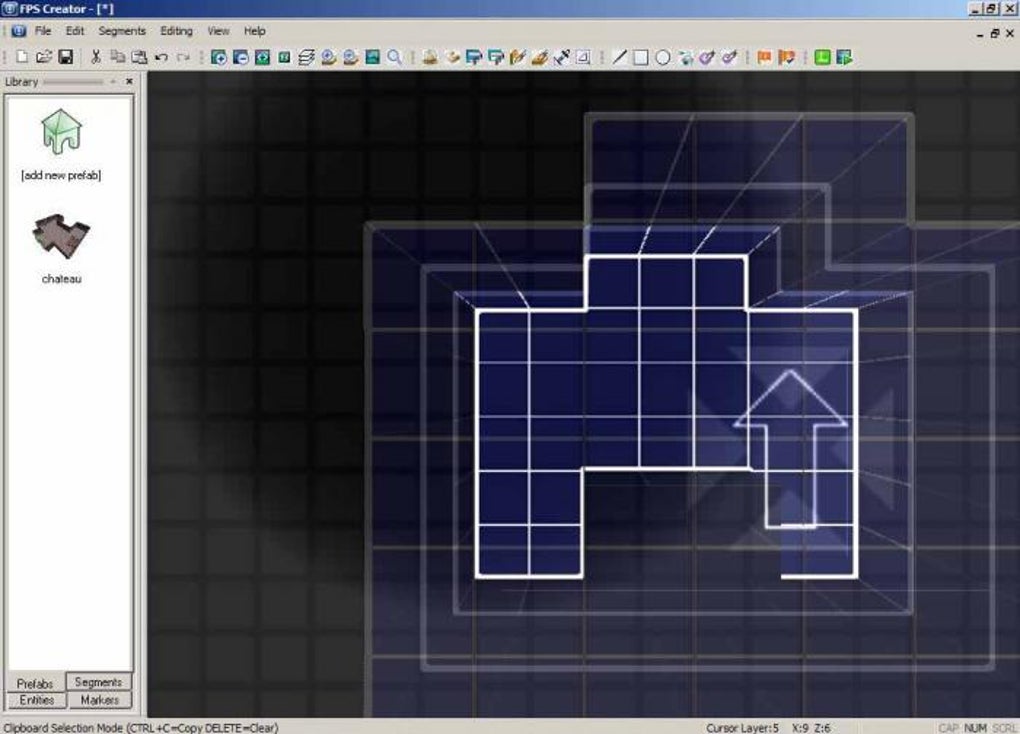Choose the second blue paint roller tool
Screen dimensions: 1020x734
(496, 57)
